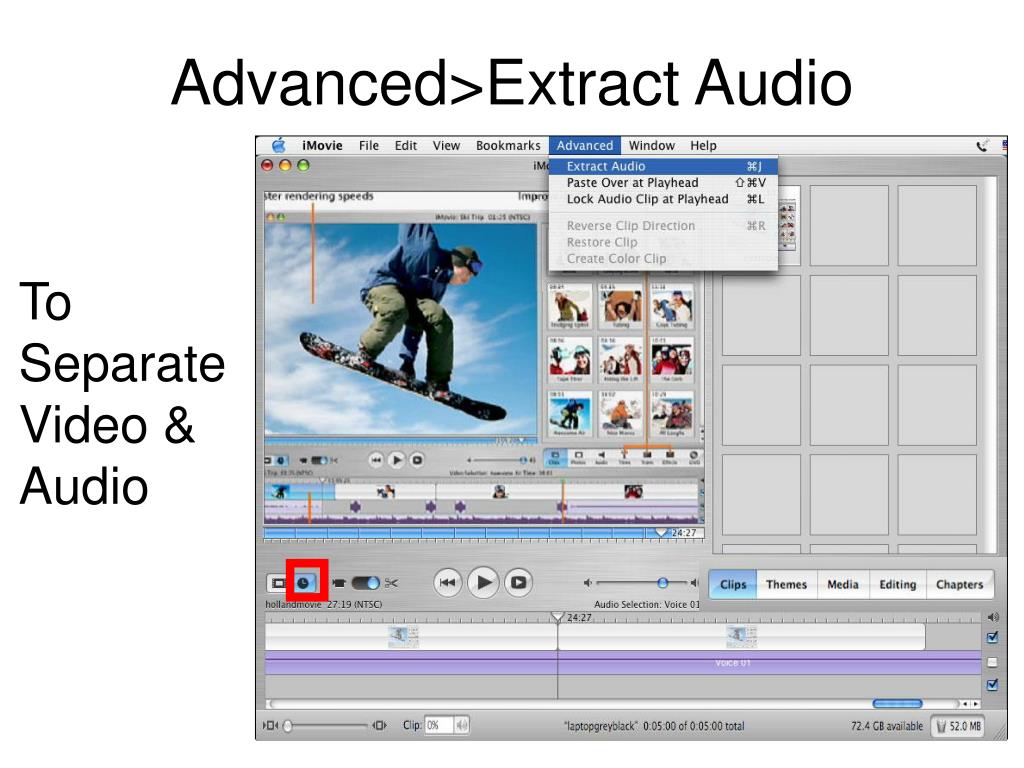Click the 'Audio Selection: Voice 01' text
The width and height of the screenshot is (1024, 768).
[x=647, y=605]
